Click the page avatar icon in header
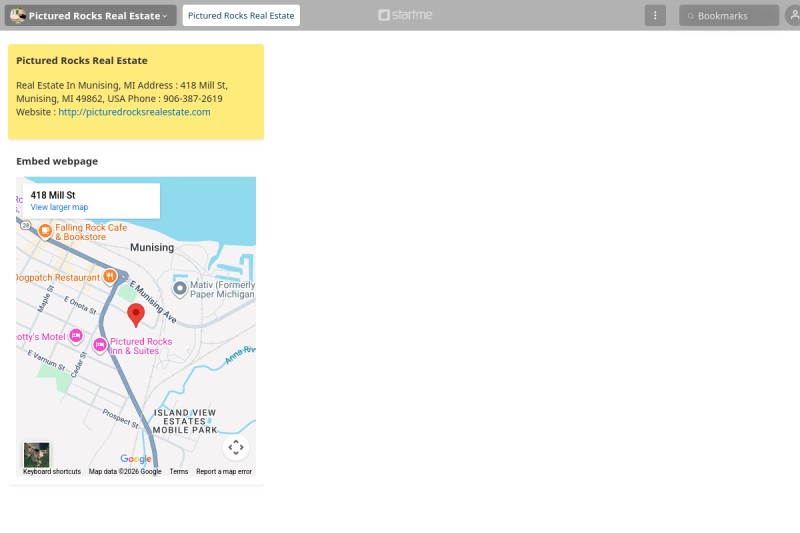This screenshot has height=533, width=800. tap(18, 15)
